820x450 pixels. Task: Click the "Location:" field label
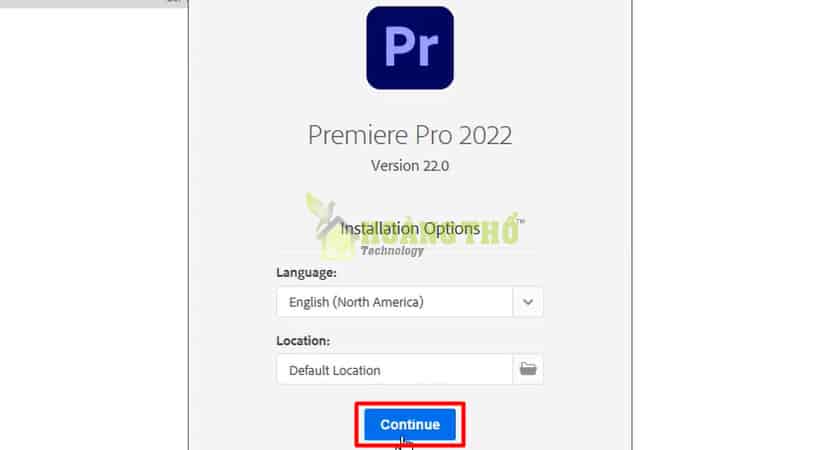click(303, 341)
